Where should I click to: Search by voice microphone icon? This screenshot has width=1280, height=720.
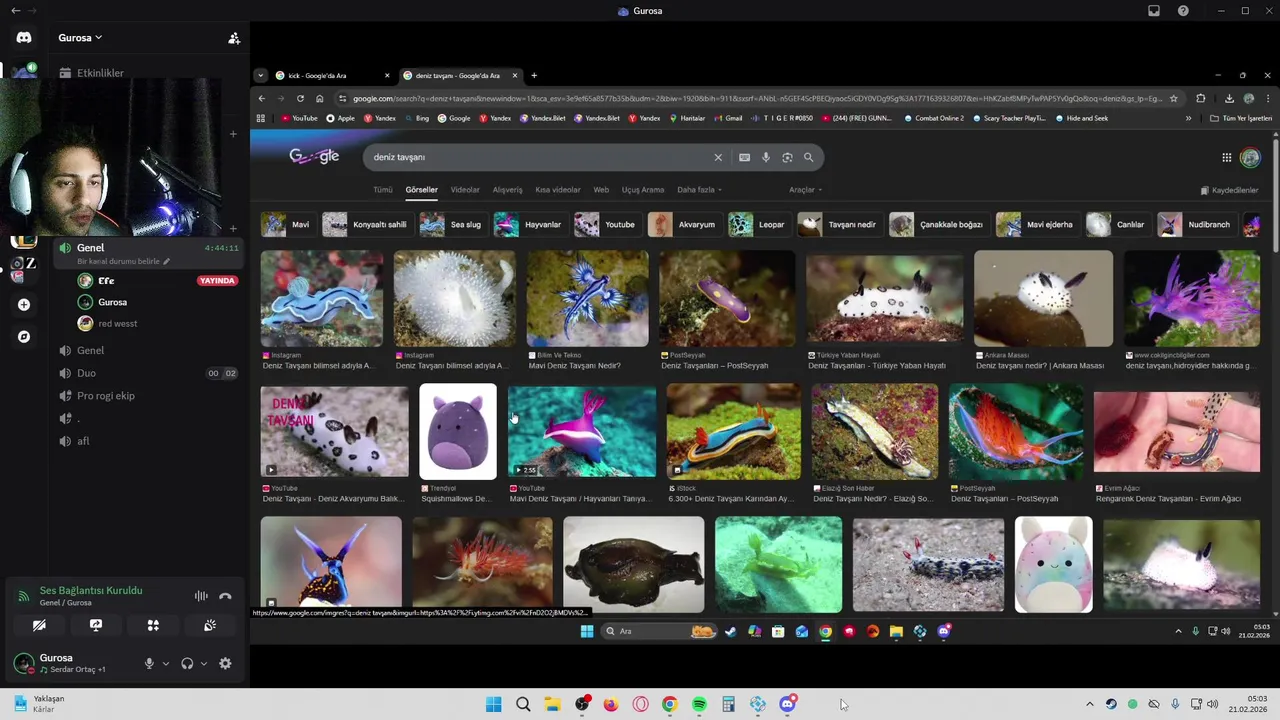(766, 157)
